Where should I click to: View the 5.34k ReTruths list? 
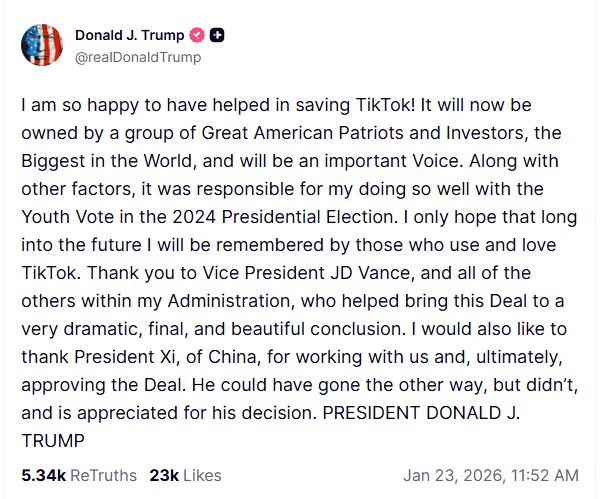[x=79, y=475]
